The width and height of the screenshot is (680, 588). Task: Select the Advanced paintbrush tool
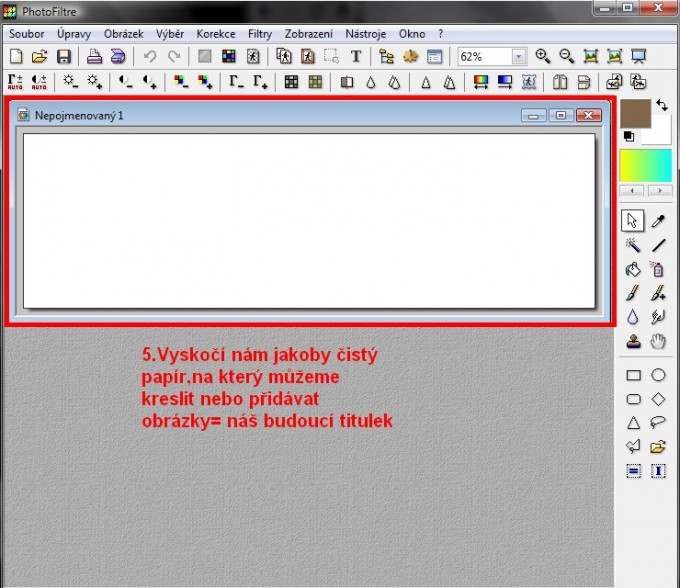[x=658, y=293]
